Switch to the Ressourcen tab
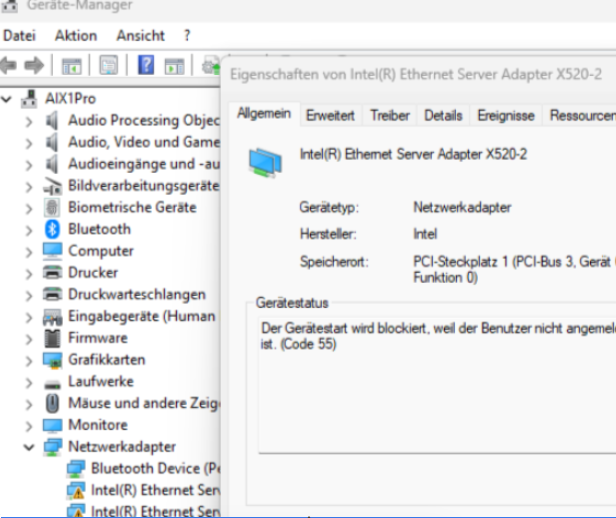 click(x=581, y=115)
